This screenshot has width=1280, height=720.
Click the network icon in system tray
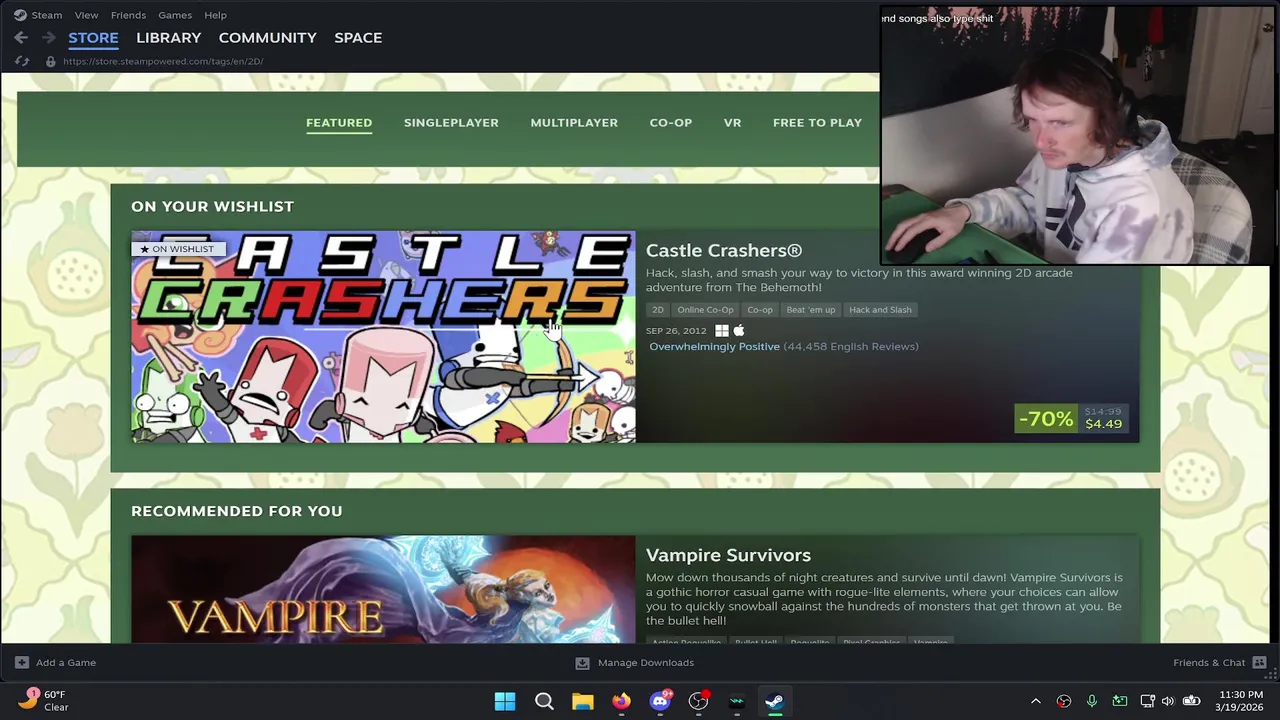pyautogui.click(x=1148, y=701)
